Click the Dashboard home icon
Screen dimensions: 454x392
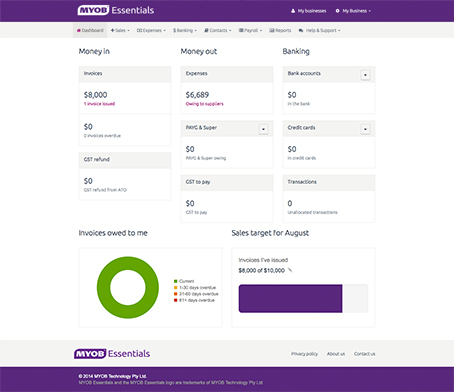tap(79, 30)
